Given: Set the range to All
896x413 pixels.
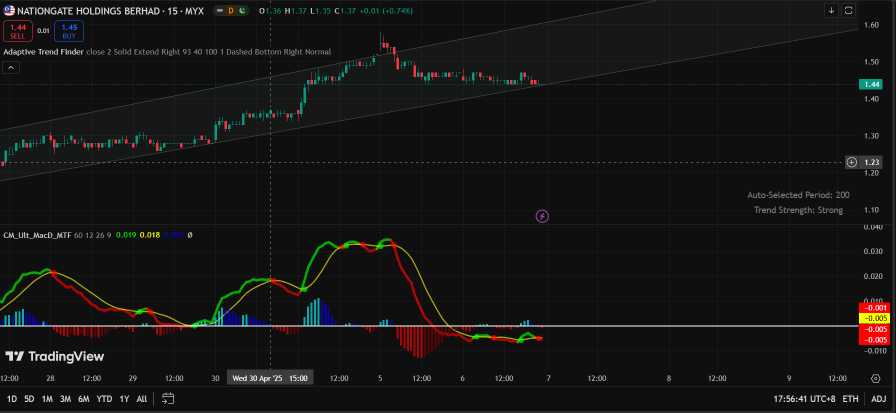Looking at the screenshot, I should 142,399.
